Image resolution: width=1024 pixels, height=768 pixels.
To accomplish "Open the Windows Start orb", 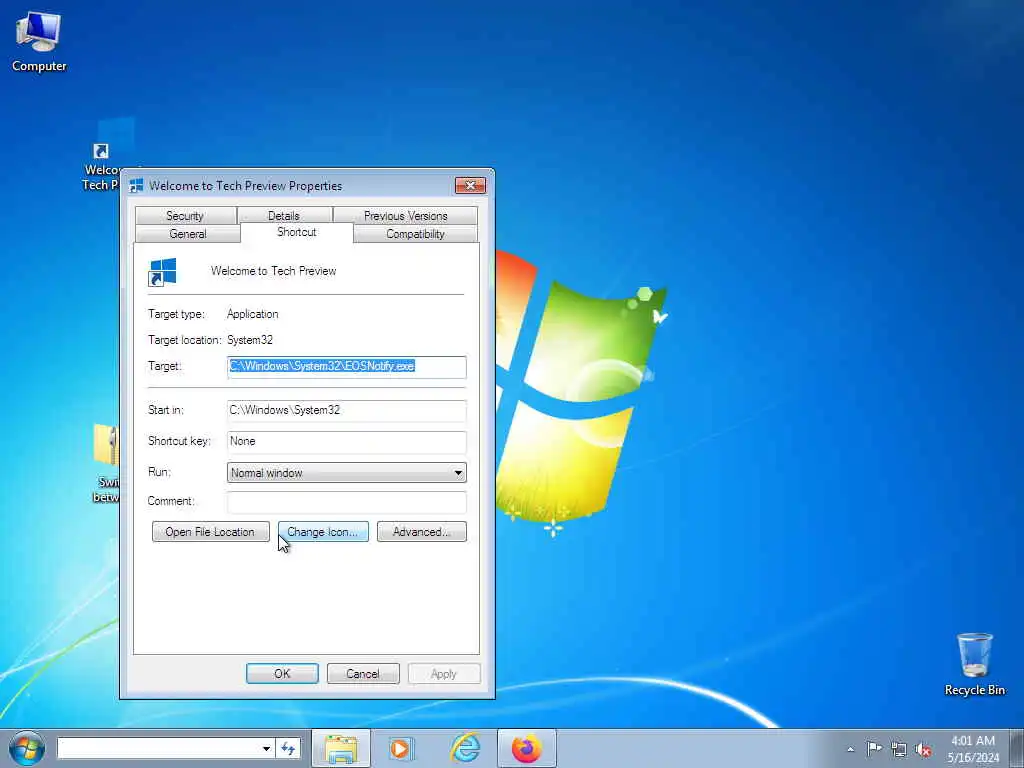I will click(27, 748).
